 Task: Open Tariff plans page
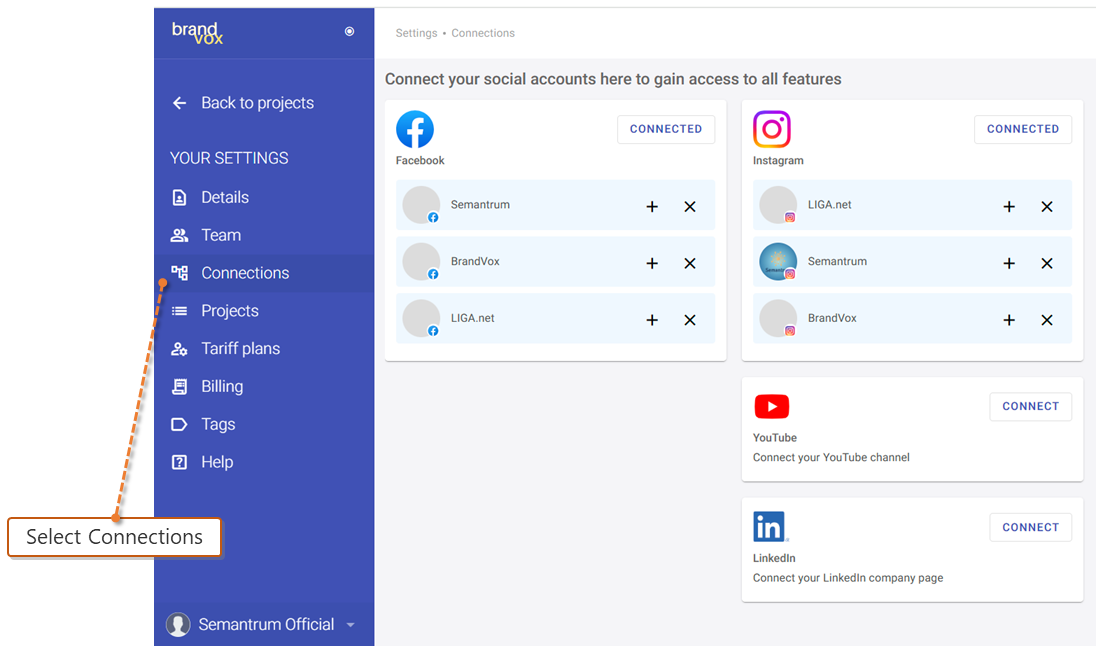pos(240,349)
